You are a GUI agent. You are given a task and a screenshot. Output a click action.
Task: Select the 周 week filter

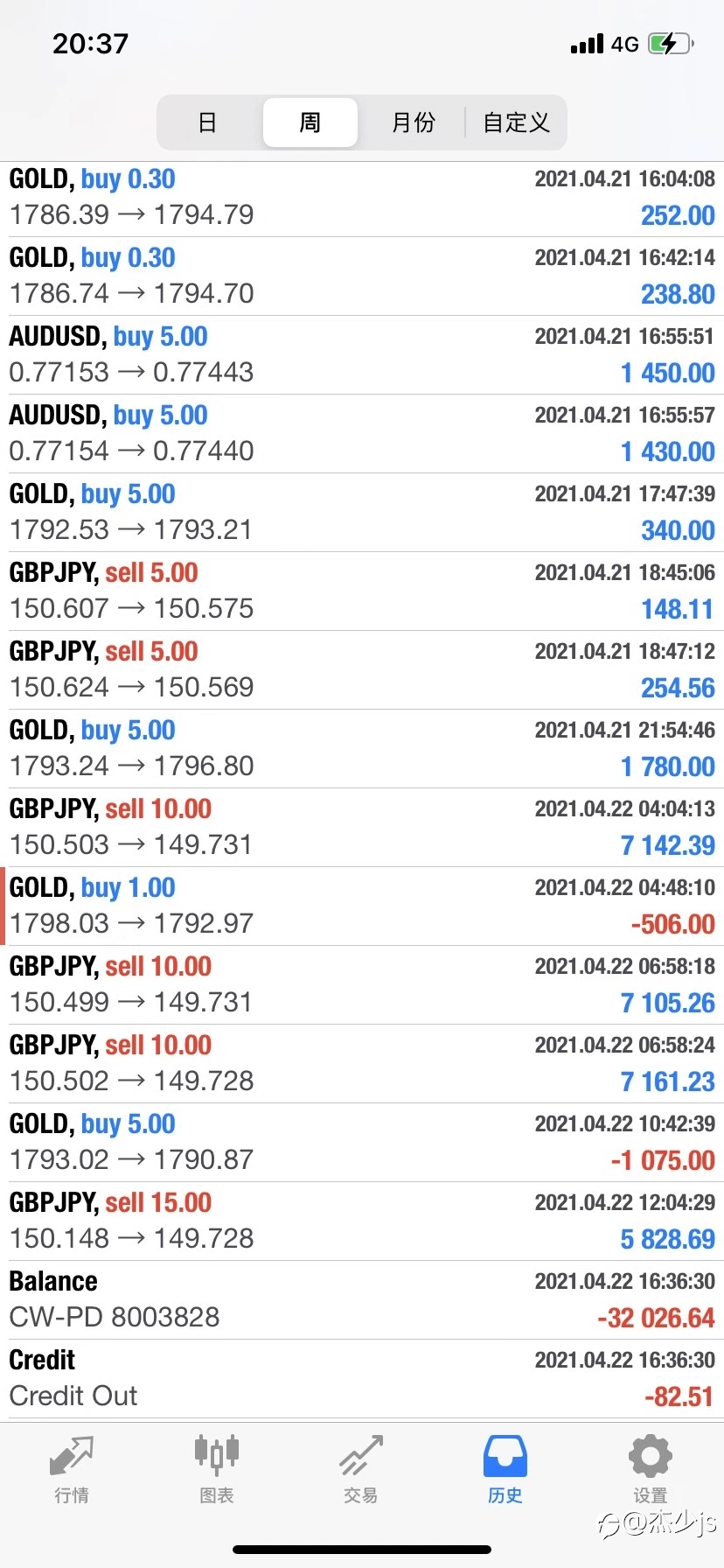tap(310, 122)
